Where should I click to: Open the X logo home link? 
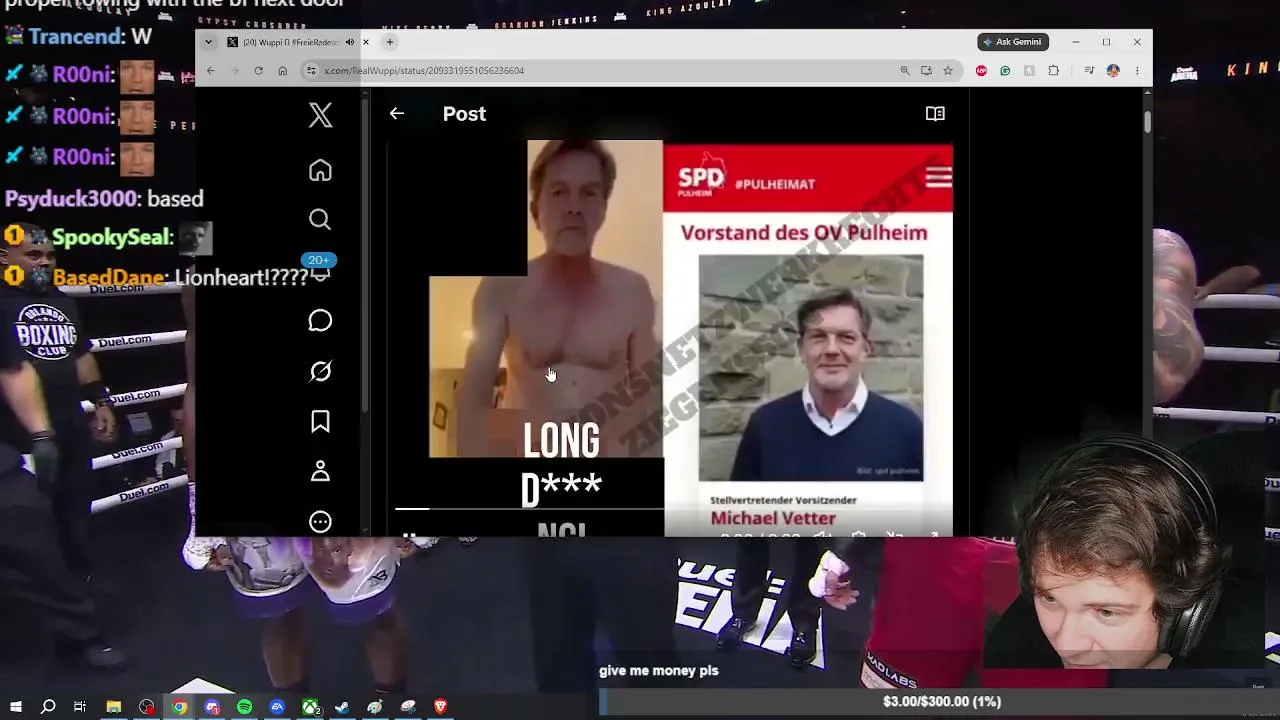pyautogui.click(x=320, y=115)
